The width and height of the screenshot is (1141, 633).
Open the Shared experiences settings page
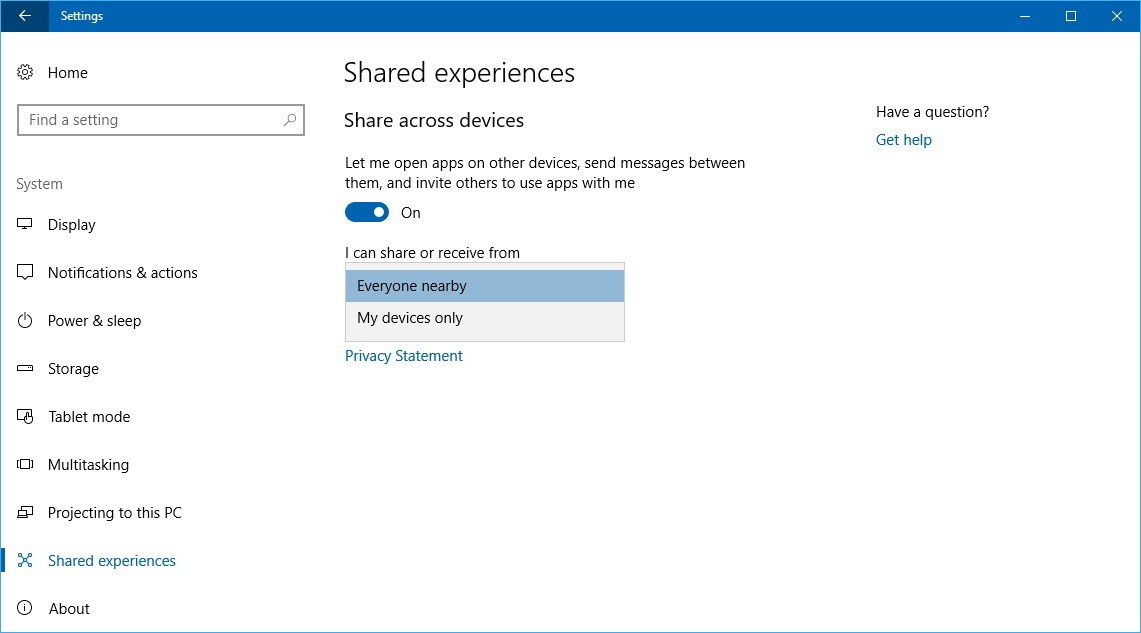click(x=111, y=561)
